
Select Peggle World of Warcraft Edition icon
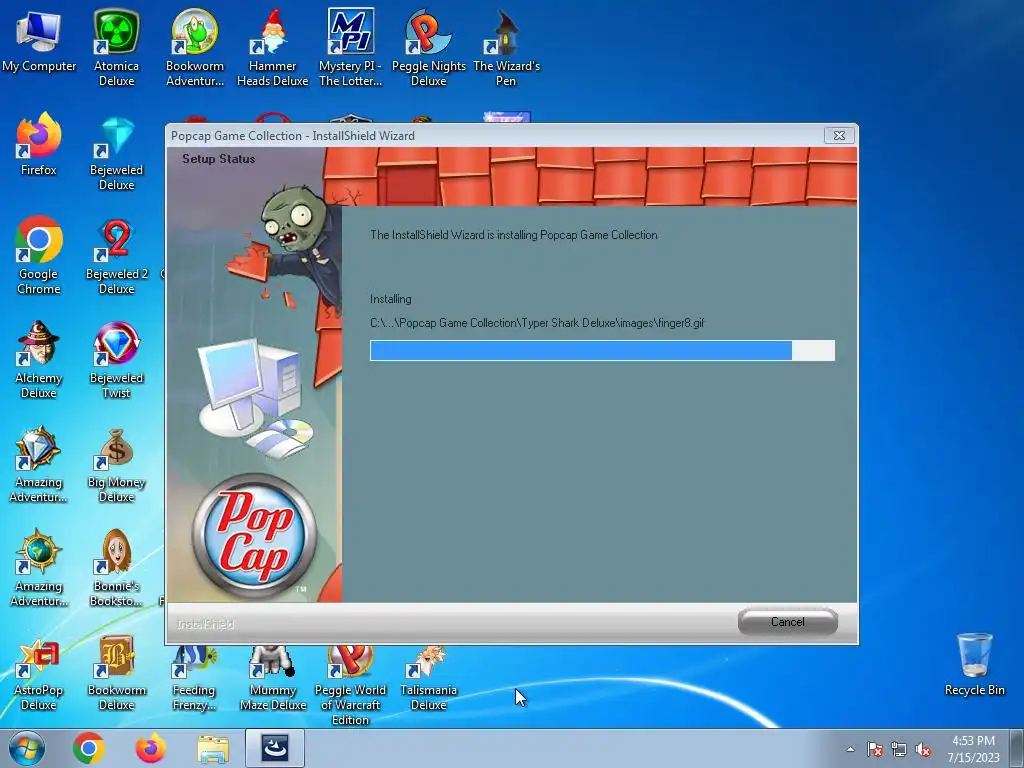[x=351, y=686]
